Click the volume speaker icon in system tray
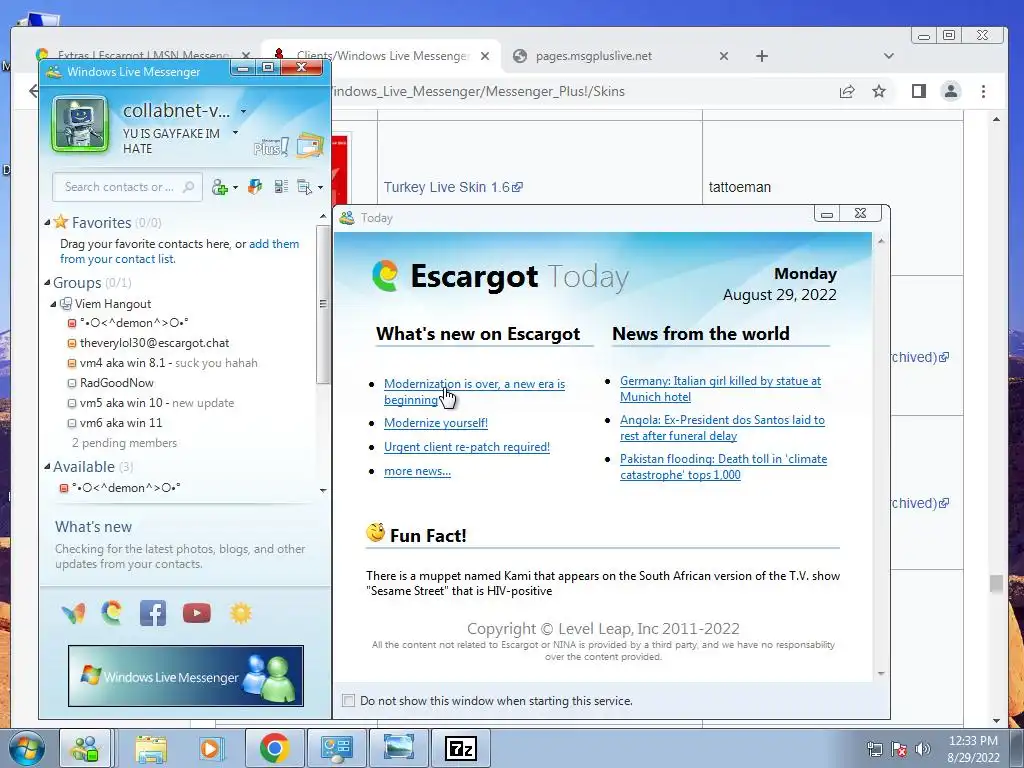1024x768 pixels. point(923,749)
